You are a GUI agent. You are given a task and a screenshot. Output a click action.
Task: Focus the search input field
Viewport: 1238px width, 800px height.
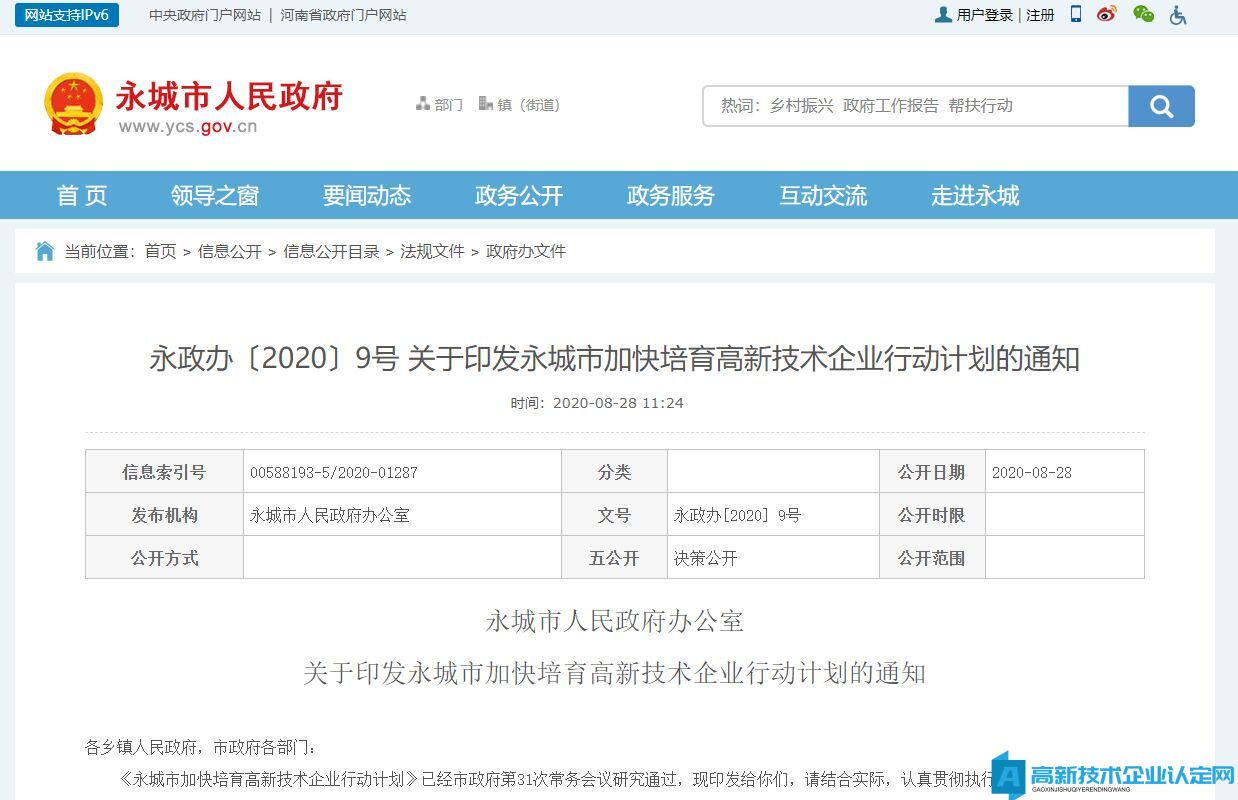(x=915, y=106)
